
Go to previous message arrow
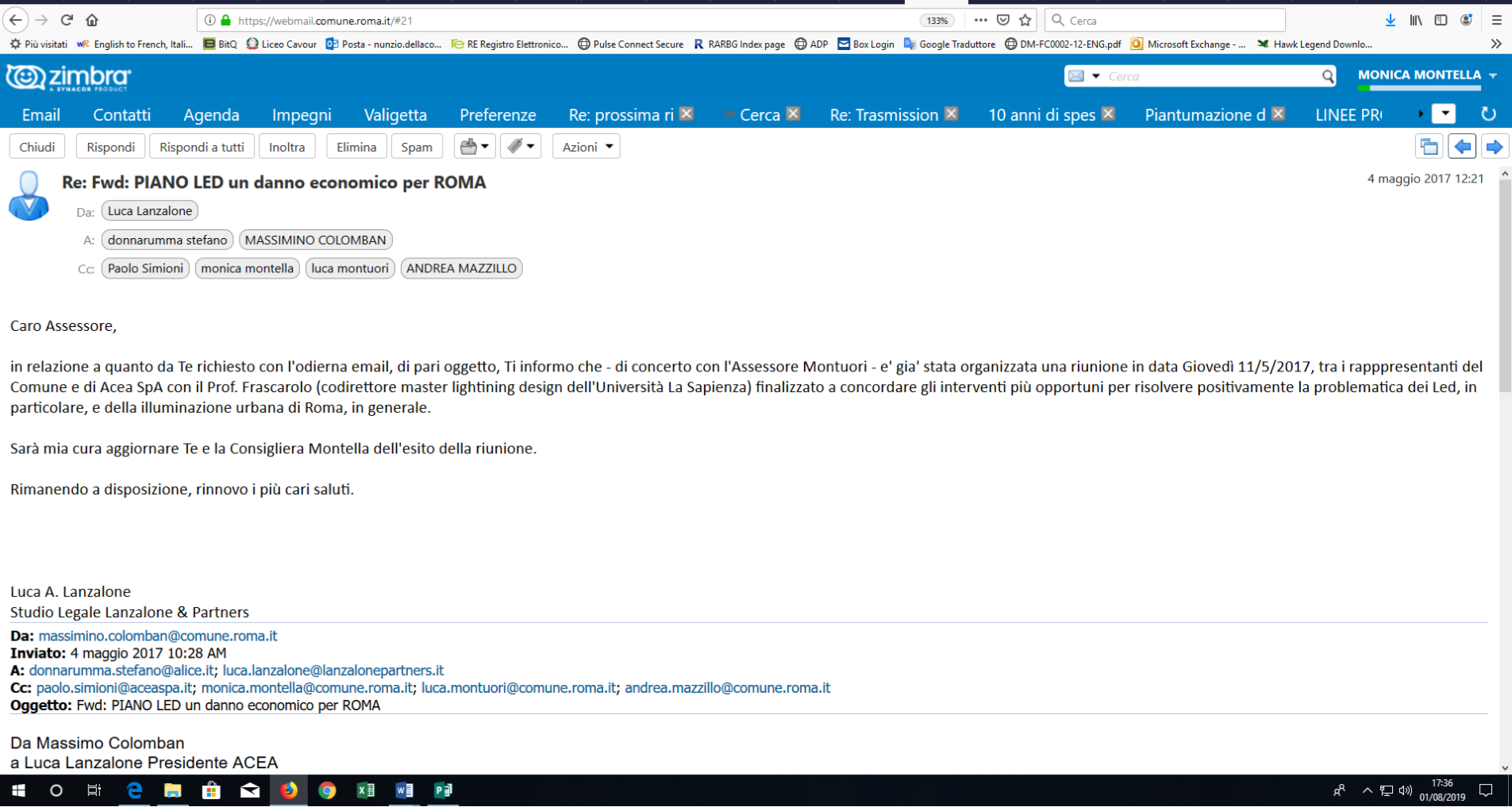point(1462,147)
